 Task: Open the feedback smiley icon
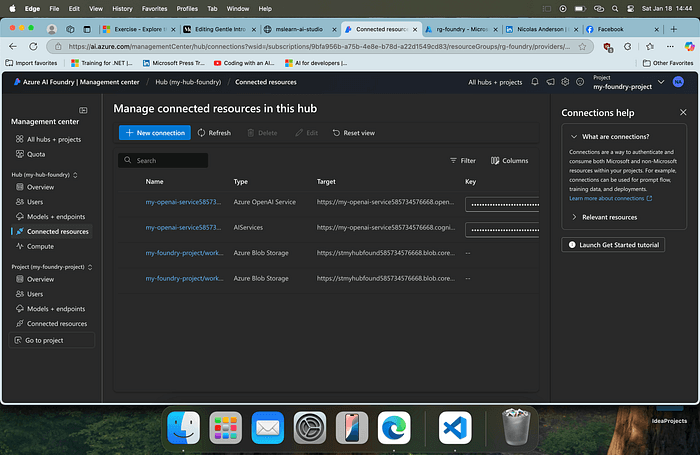(x=580, y=82)
